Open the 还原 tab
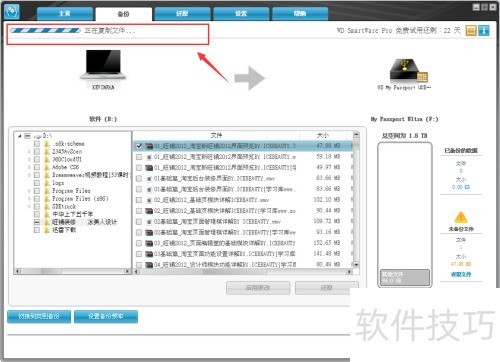Screen dimensions: 500x362 pyautogui.click(x=182, y=14)
